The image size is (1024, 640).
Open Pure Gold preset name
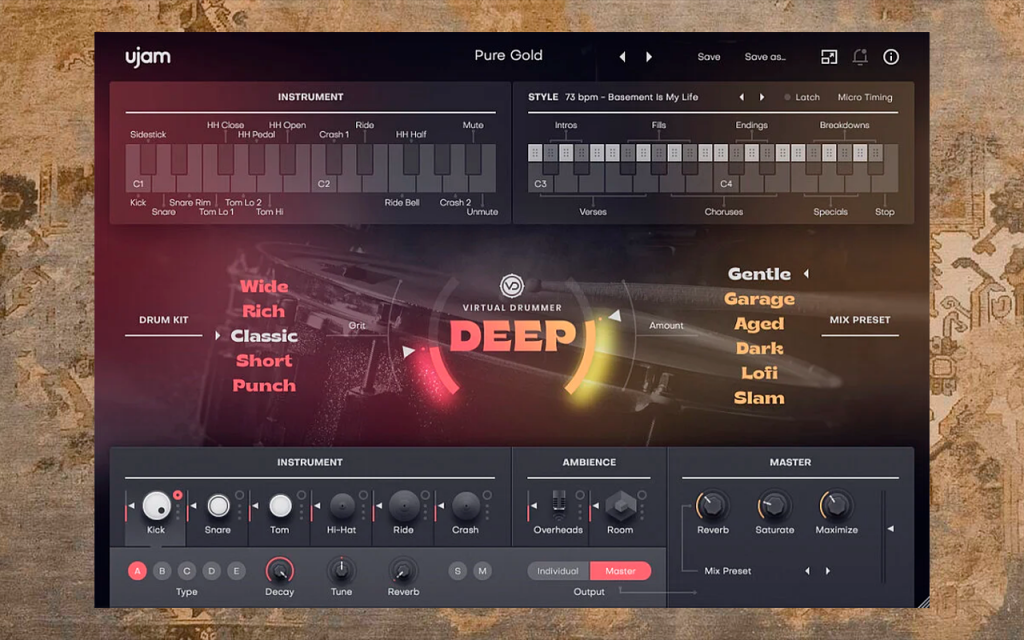click(508, 56)
